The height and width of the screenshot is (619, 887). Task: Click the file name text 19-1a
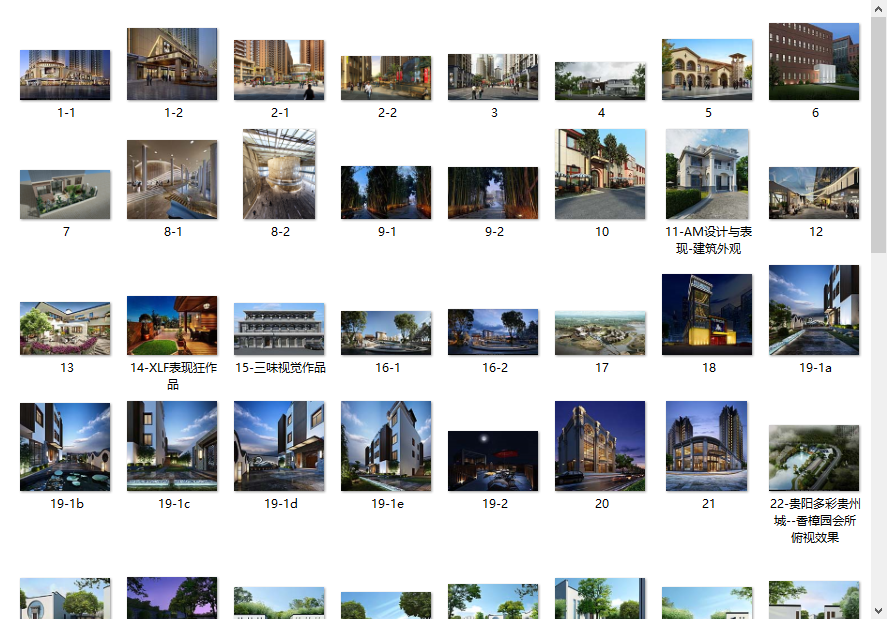tap(815, 367)
